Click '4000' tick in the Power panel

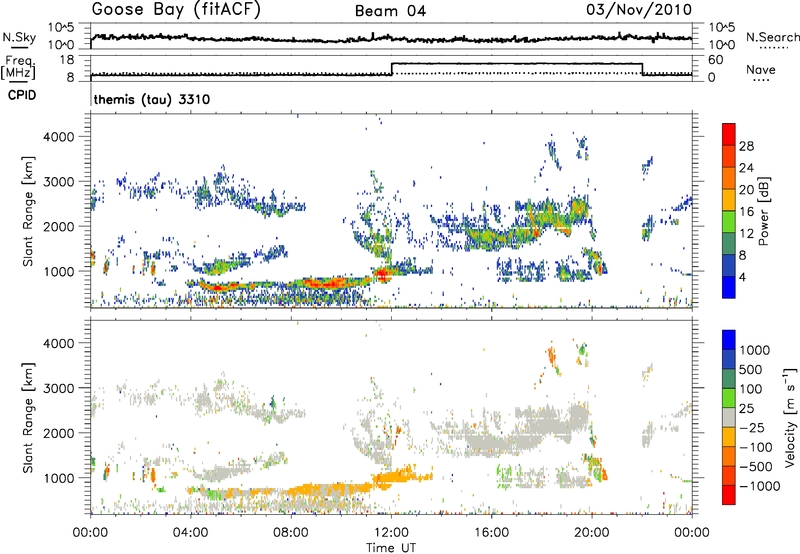point(58,137)
